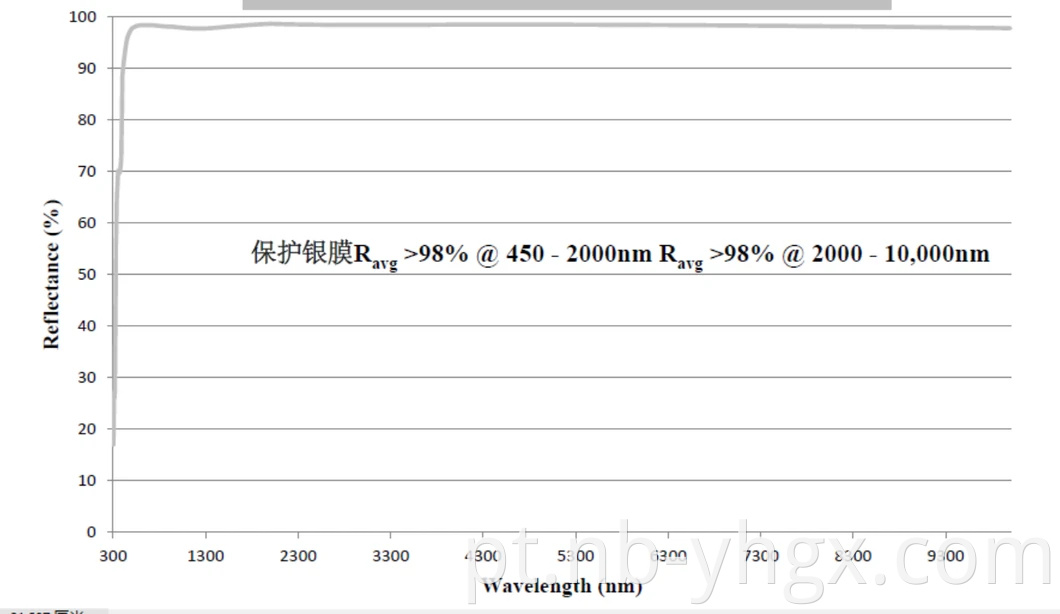Click the Chinese text 保护银膜 in the annotation
The height and width of the screenshot is (614, 1060).
click(302, 253)
